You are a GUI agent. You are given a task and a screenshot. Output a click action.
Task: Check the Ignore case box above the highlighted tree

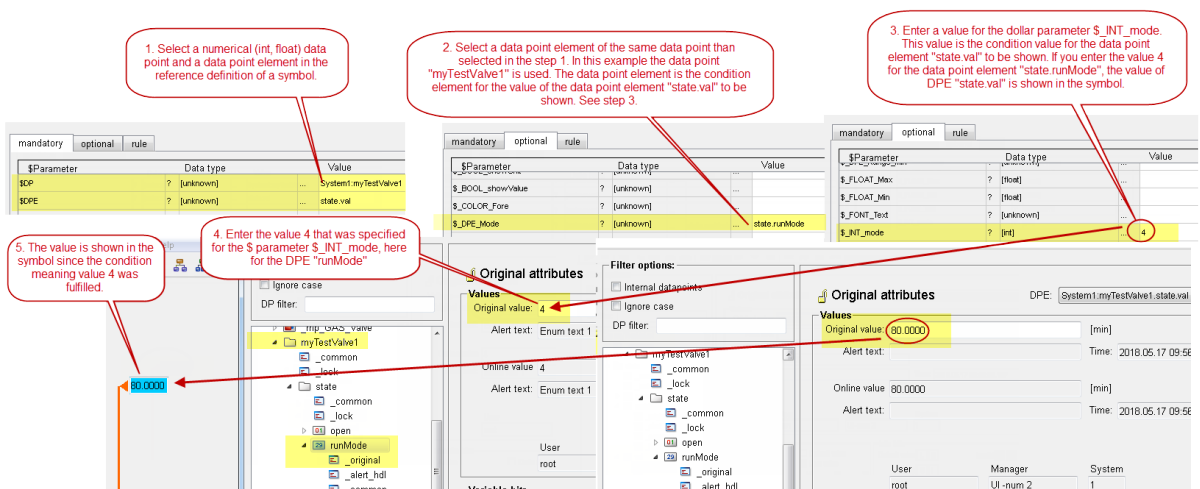[x=265, y=284]
